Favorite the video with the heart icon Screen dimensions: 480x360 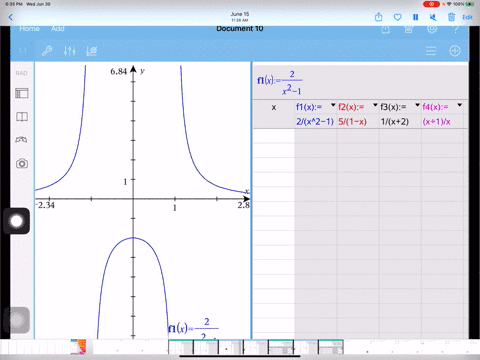(397, 17)
